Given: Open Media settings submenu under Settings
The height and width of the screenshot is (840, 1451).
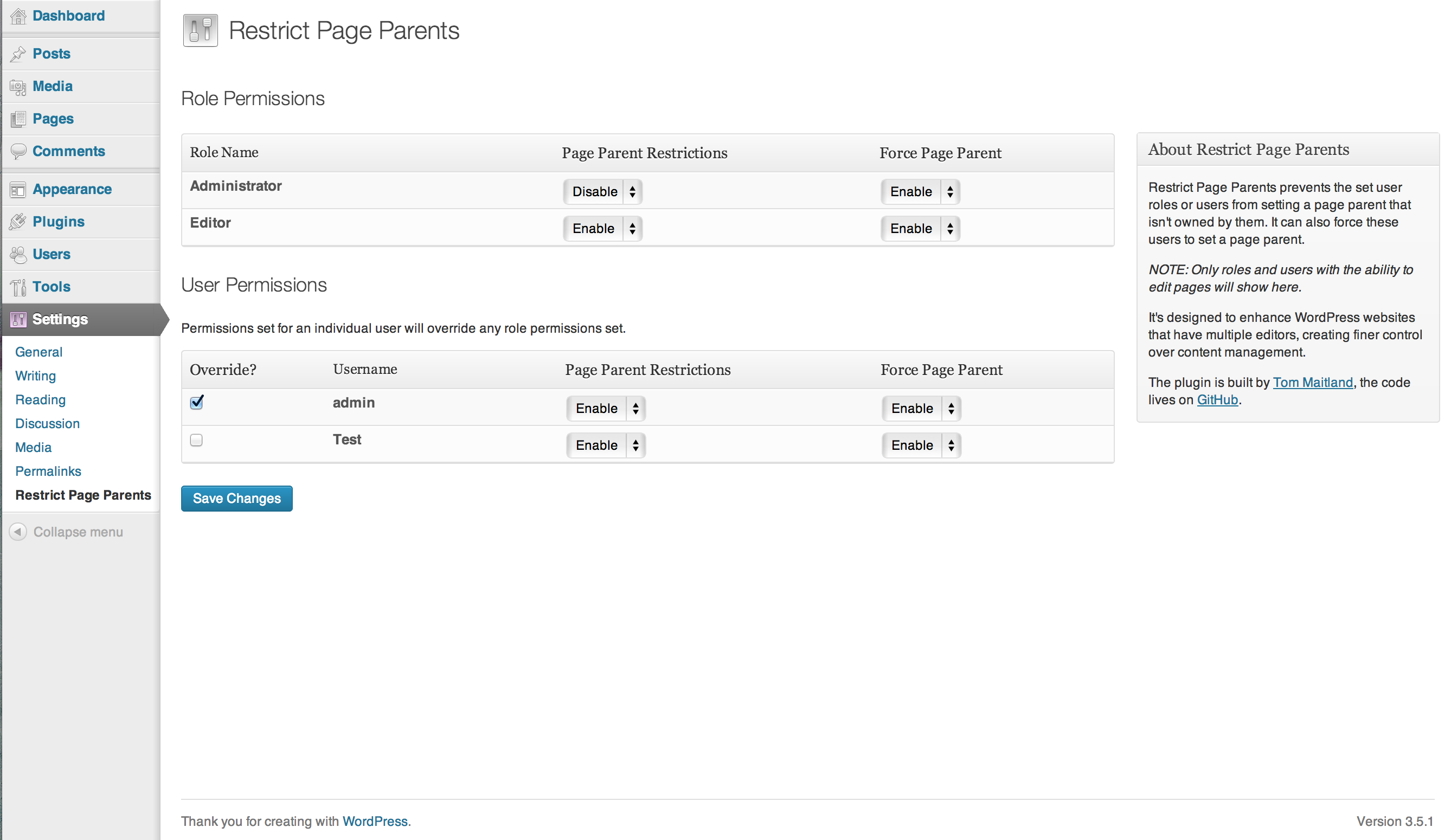Looking at the screenshot, I should coord(33,448).
